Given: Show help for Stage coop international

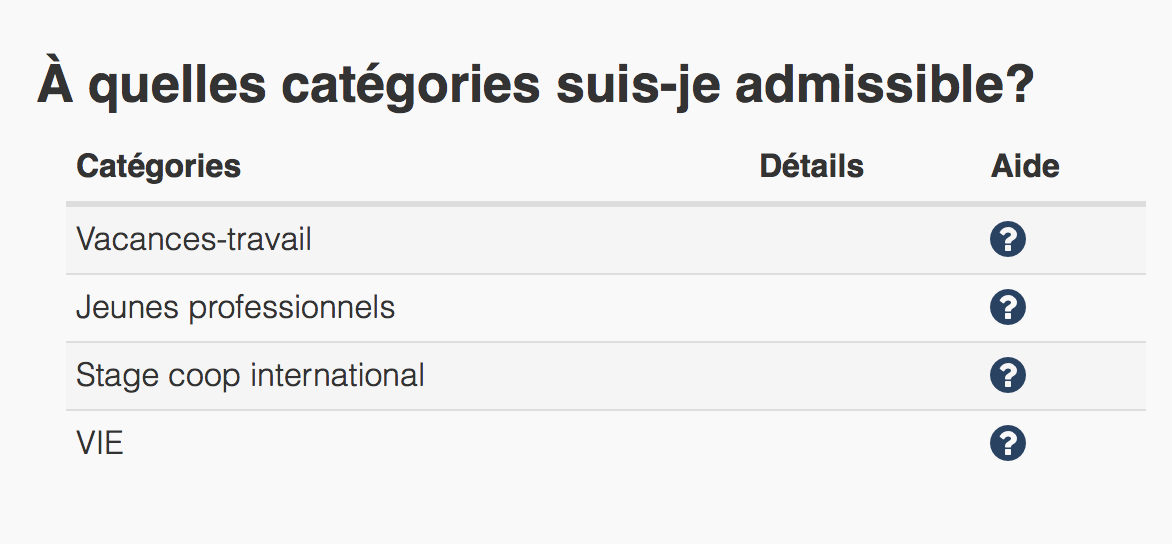Looking at the screenshot, I should 1008,376.
